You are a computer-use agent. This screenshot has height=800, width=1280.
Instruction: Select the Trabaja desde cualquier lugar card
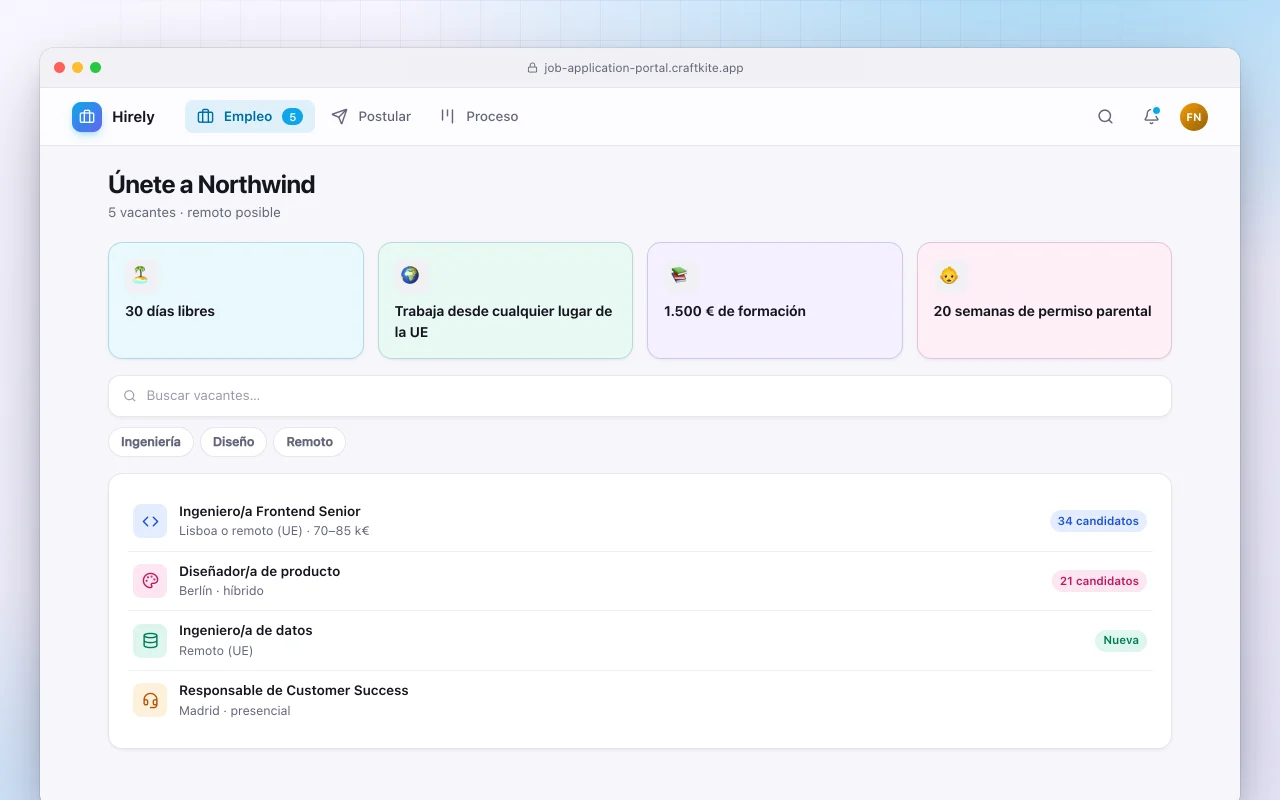coord(505,300)
